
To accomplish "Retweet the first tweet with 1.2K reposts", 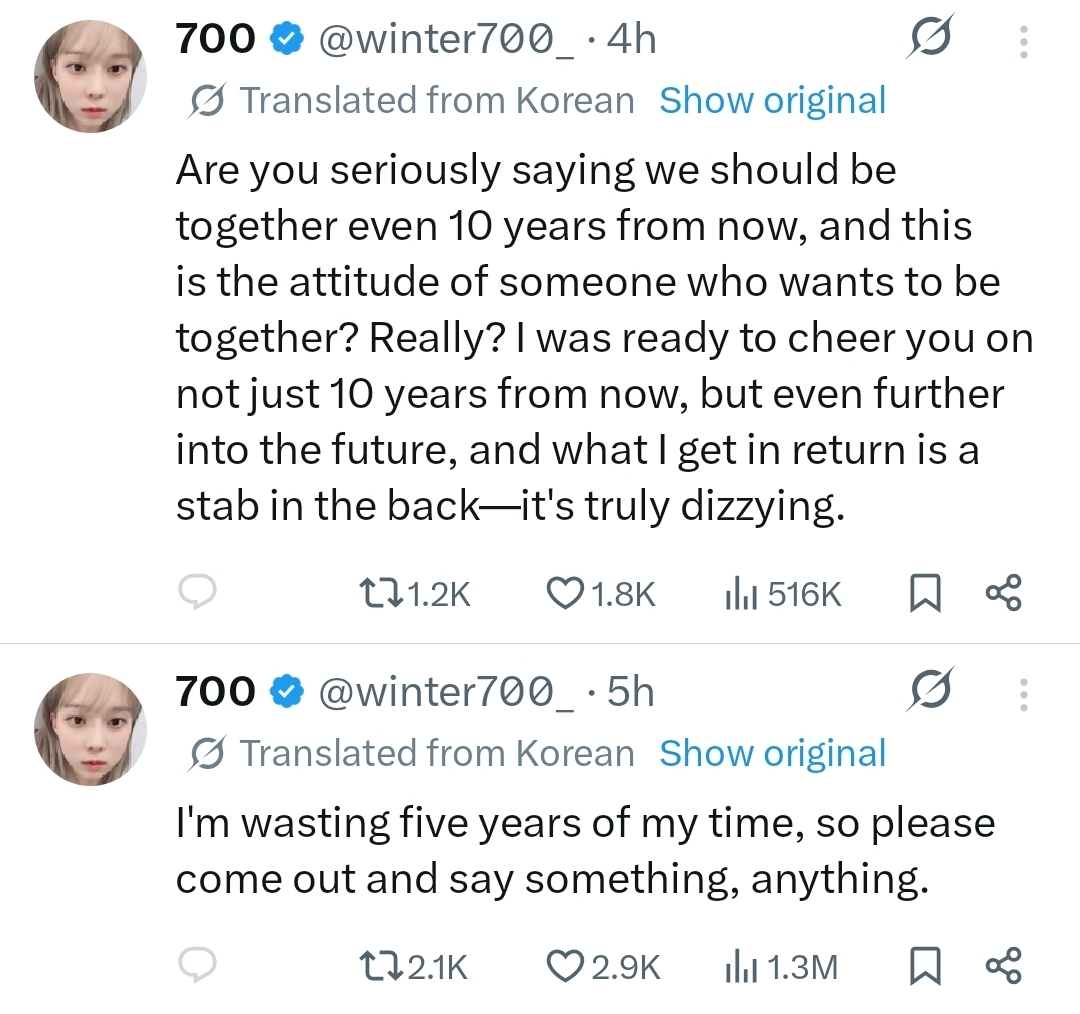I will coord(415,594).
